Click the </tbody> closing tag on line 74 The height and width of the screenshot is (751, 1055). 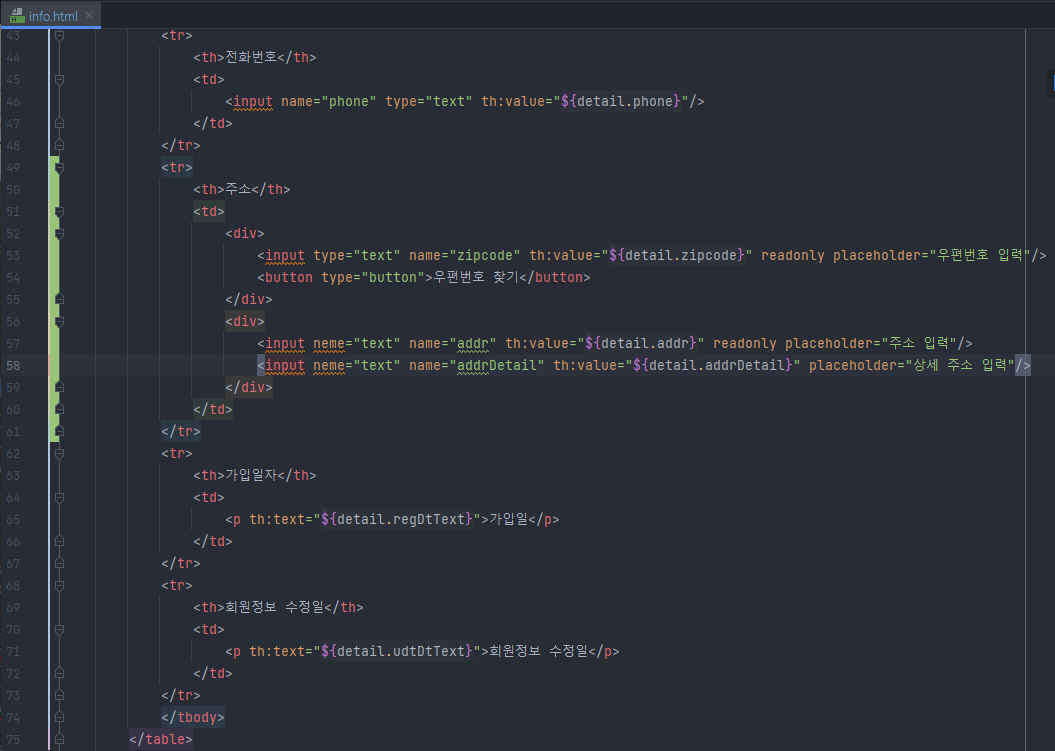192,717
